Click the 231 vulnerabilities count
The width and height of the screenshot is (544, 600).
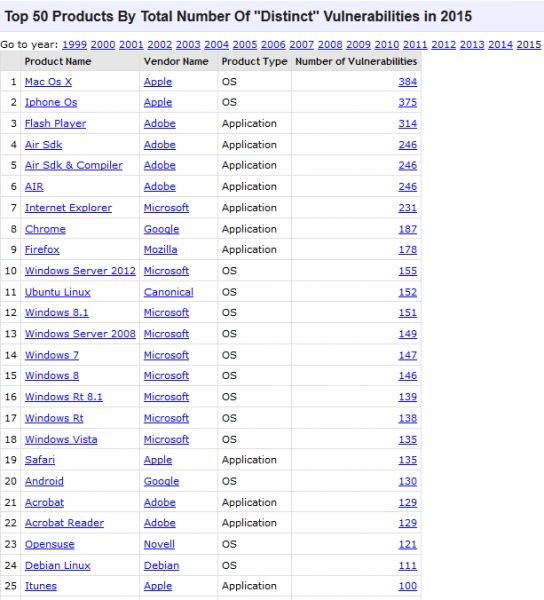click(x=408, y=208)
